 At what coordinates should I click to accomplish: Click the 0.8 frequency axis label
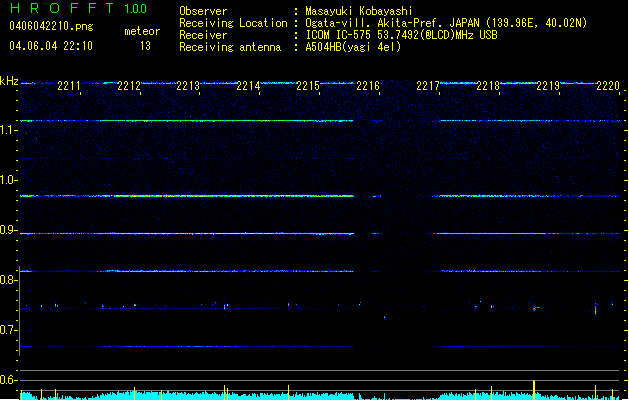tap(9, 280)
